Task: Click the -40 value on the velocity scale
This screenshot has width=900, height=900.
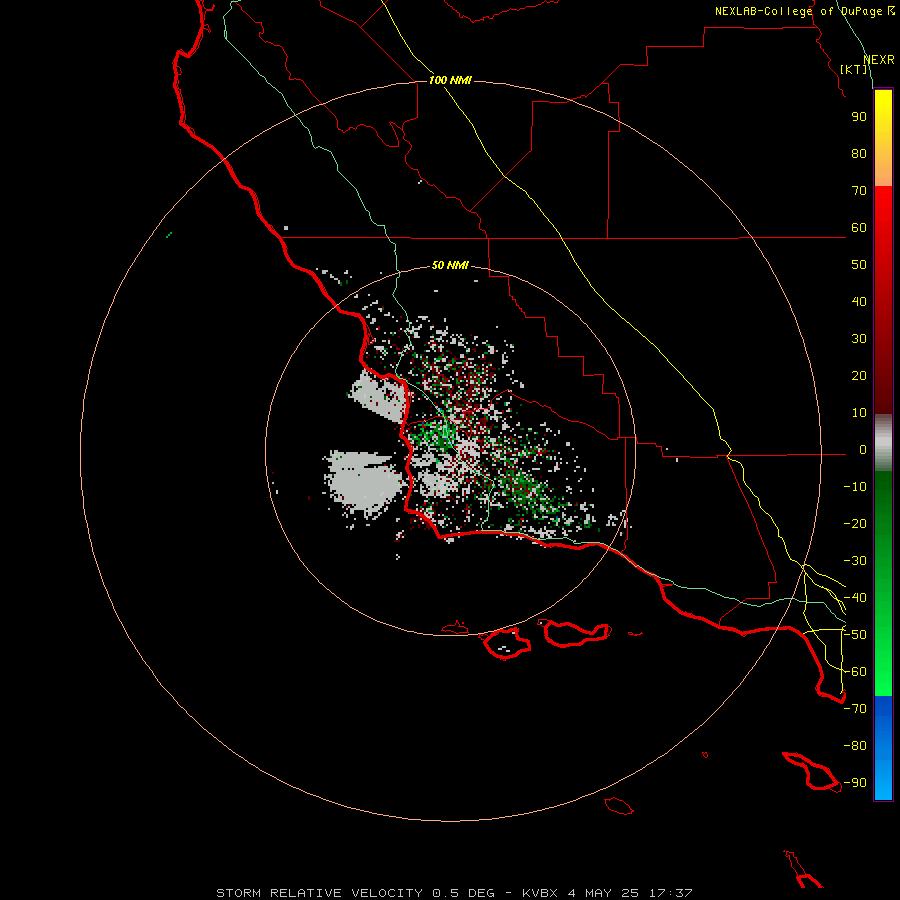Action: 855,598
